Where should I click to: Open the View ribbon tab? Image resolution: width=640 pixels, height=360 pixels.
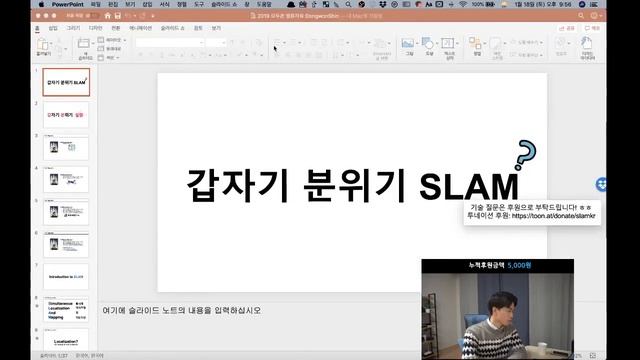point(216,28)
